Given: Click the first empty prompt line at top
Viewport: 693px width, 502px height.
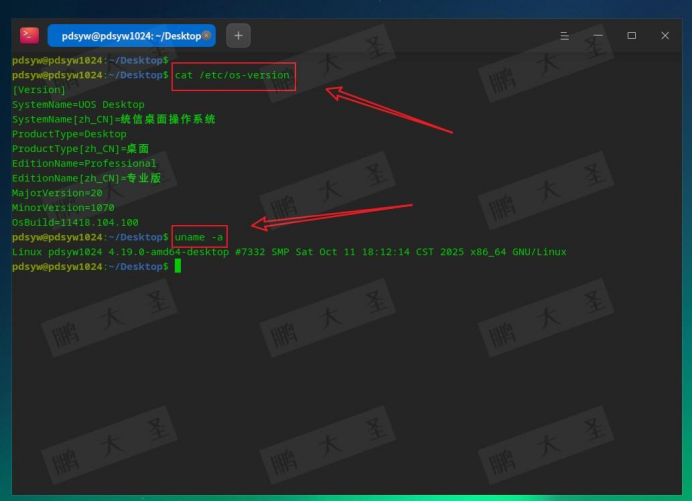Looking at the screenshot, I should click(x=90, y=61).
